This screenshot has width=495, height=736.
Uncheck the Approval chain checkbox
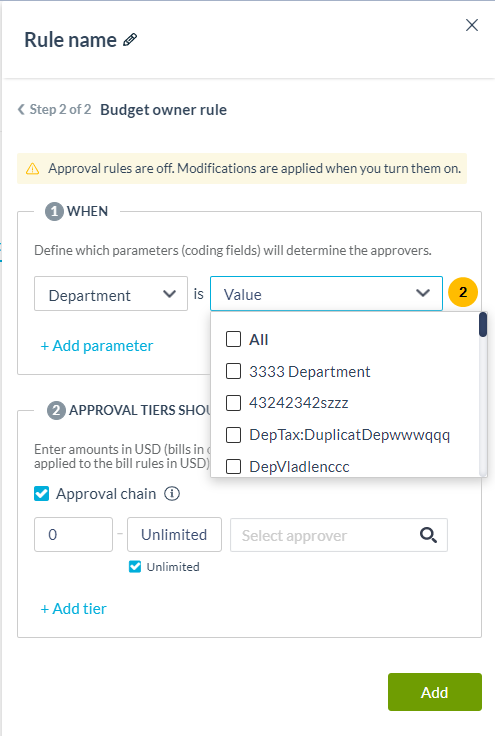42,494
